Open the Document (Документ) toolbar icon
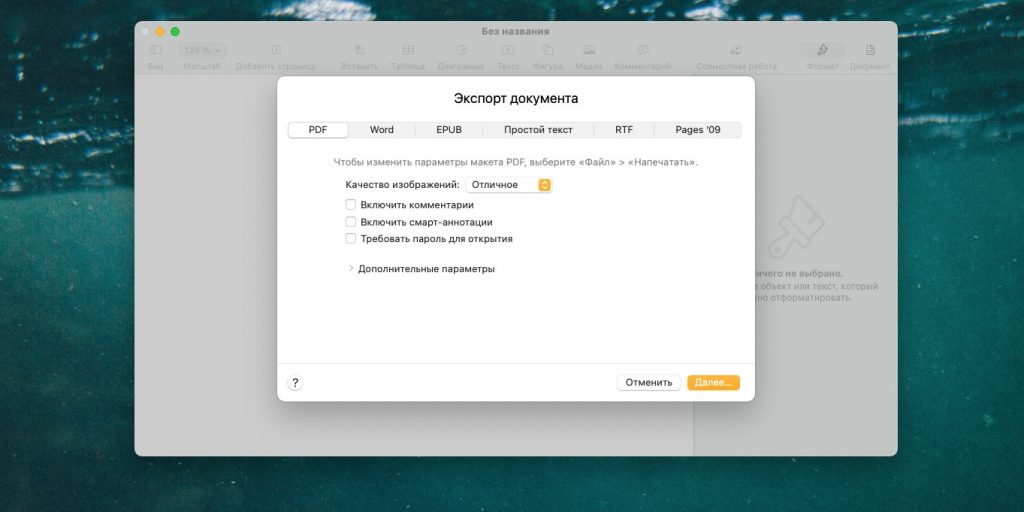This screenshot has width=1024, height=512. 870,50
